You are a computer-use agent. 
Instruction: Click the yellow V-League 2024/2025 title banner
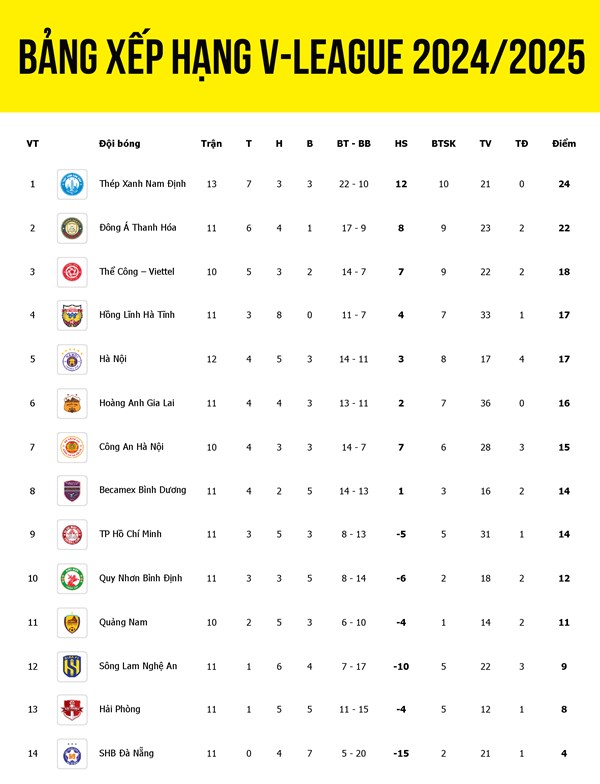(300, 56)
